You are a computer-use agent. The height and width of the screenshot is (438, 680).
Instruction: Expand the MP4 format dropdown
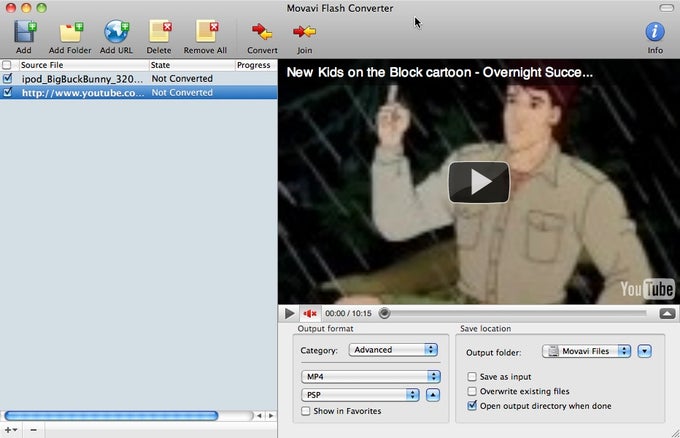(x=371, y=376)
